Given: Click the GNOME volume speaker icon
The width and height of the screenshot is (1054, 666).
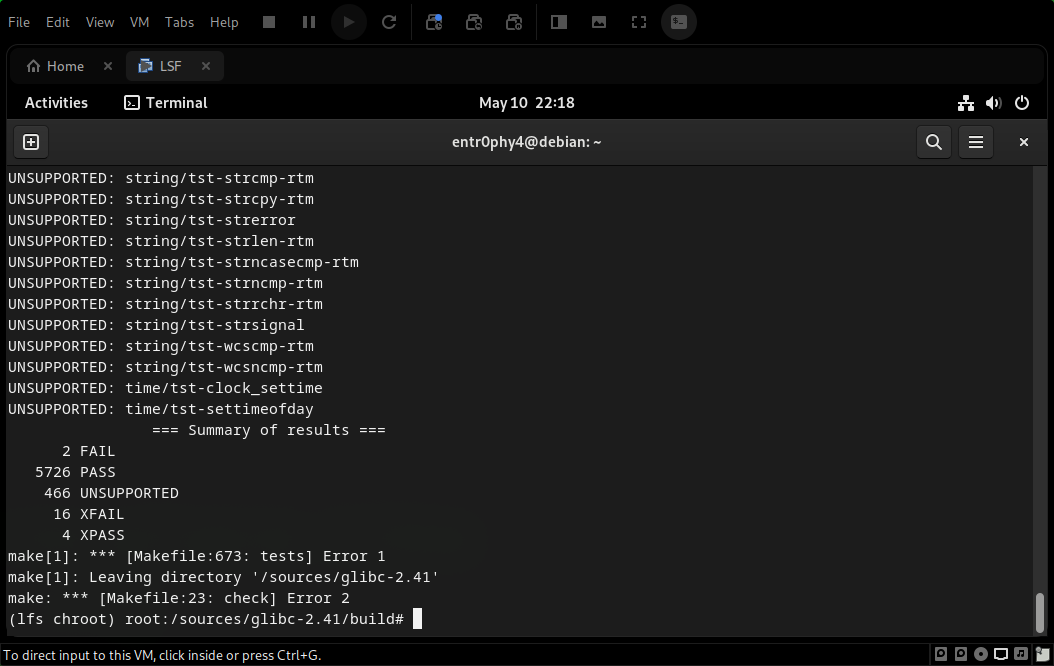Looking at the screenshot, I should [x=993, y=103].
